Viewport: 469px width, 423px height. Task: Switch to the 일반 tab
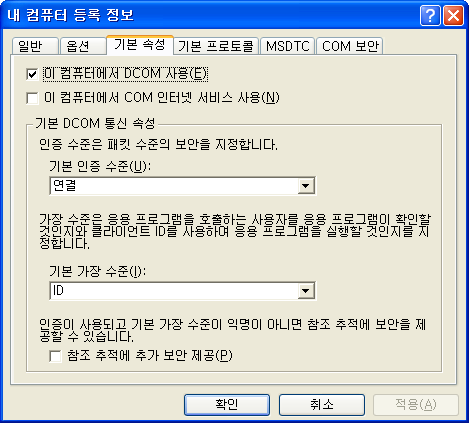[35, 46]
